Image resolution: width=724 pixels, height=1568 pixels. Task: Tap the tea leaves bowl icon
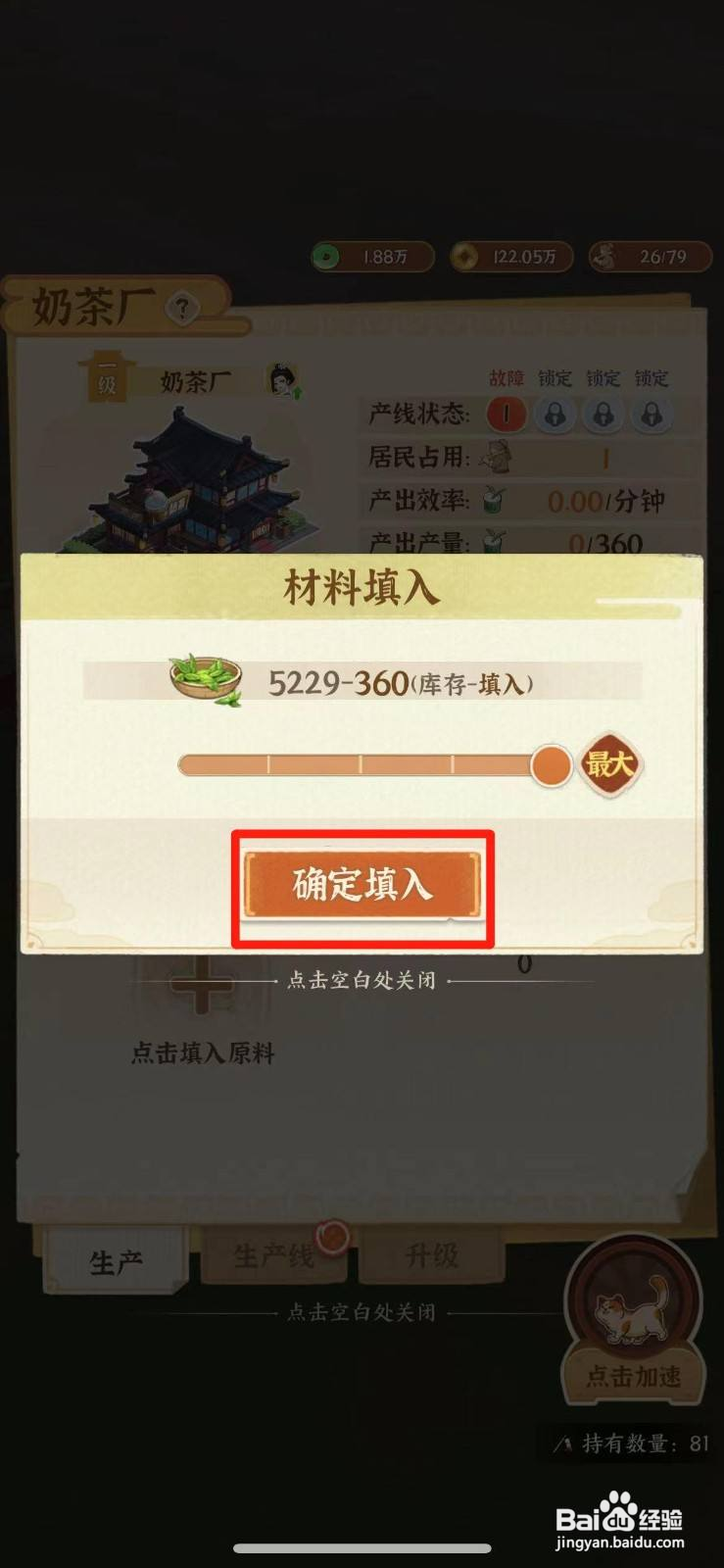[x=207, y=678]
